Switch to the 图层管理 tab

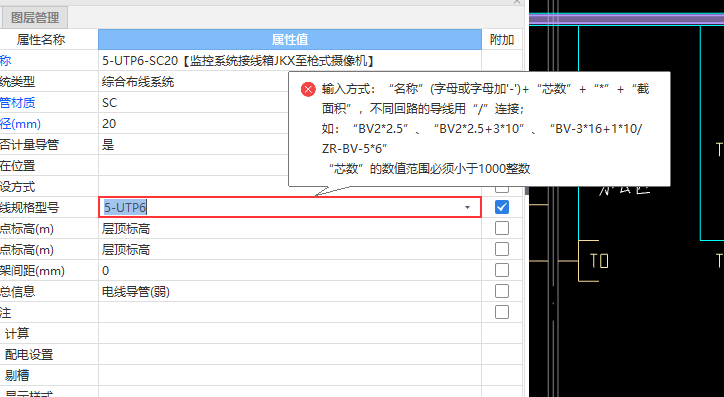[35, 18]
